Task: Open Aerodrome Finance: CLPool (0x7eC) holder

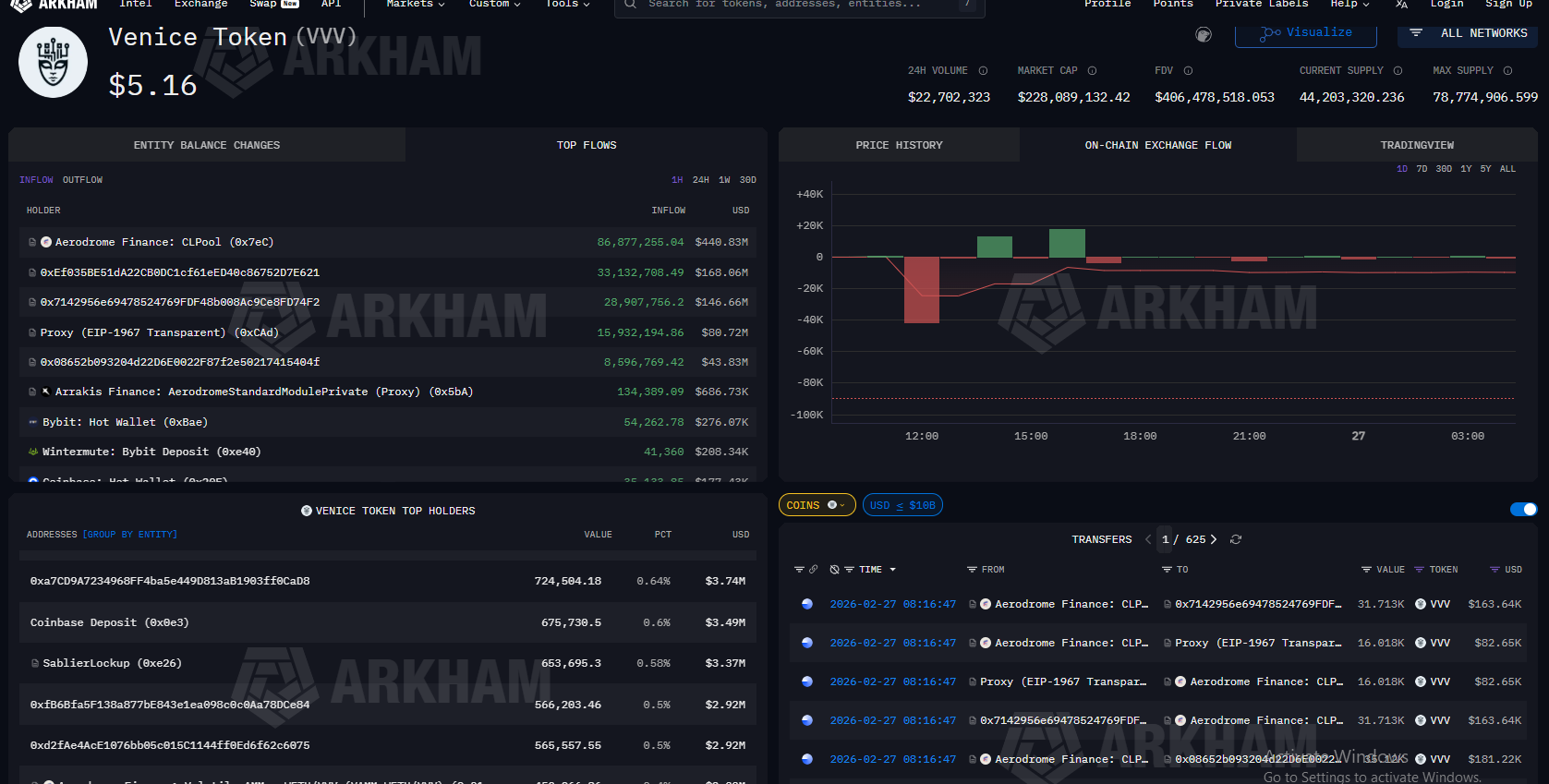Action: pyautogui.click(x=164, y=242)
